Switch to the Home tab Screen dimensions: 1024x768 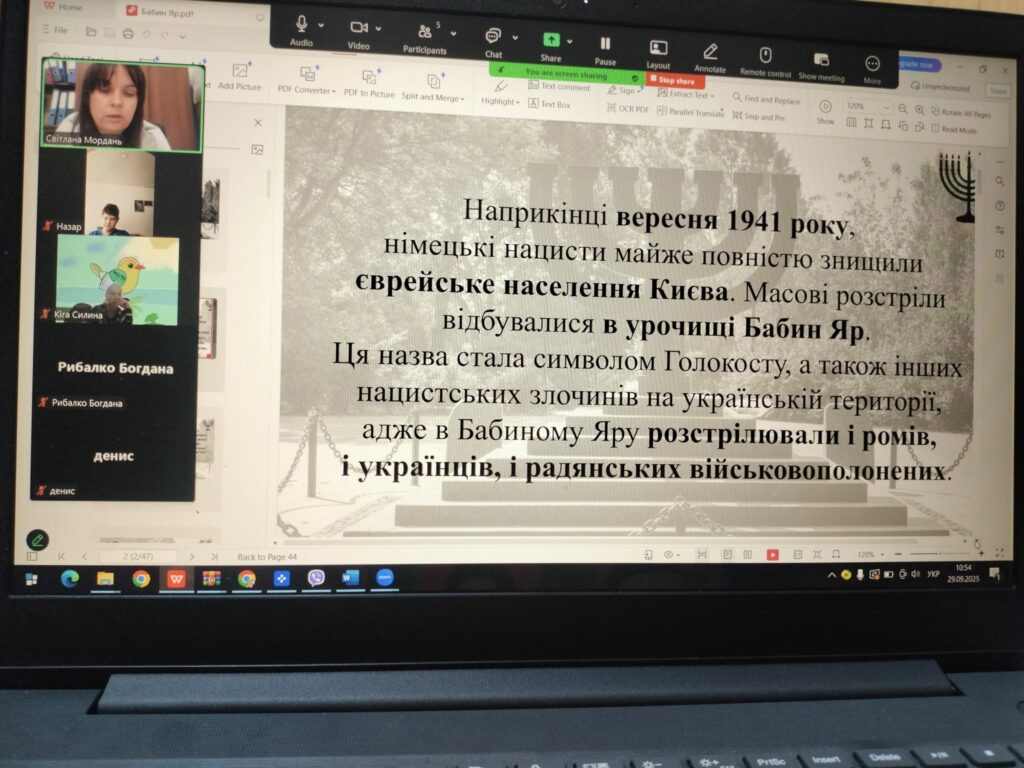point(65,7)
